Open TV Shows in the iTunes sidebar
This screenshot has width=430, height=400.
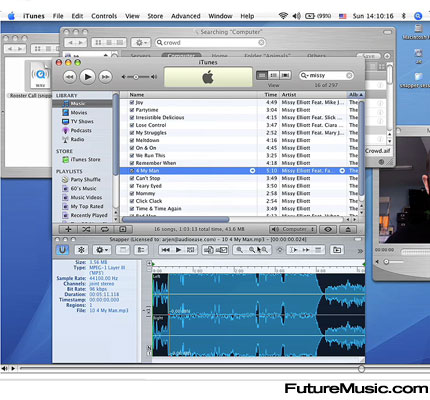tap(82, 122)
